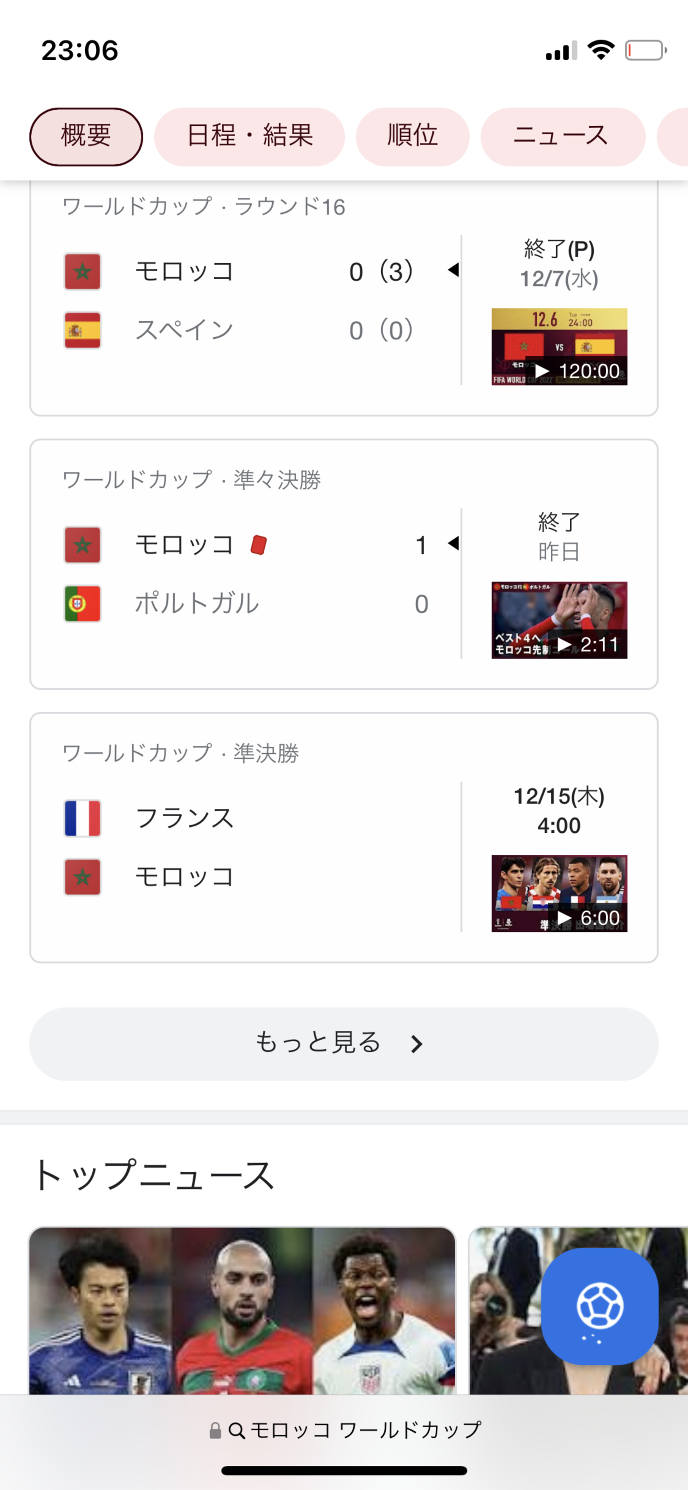Tap the Portugal flag icon

click(82, 604)
